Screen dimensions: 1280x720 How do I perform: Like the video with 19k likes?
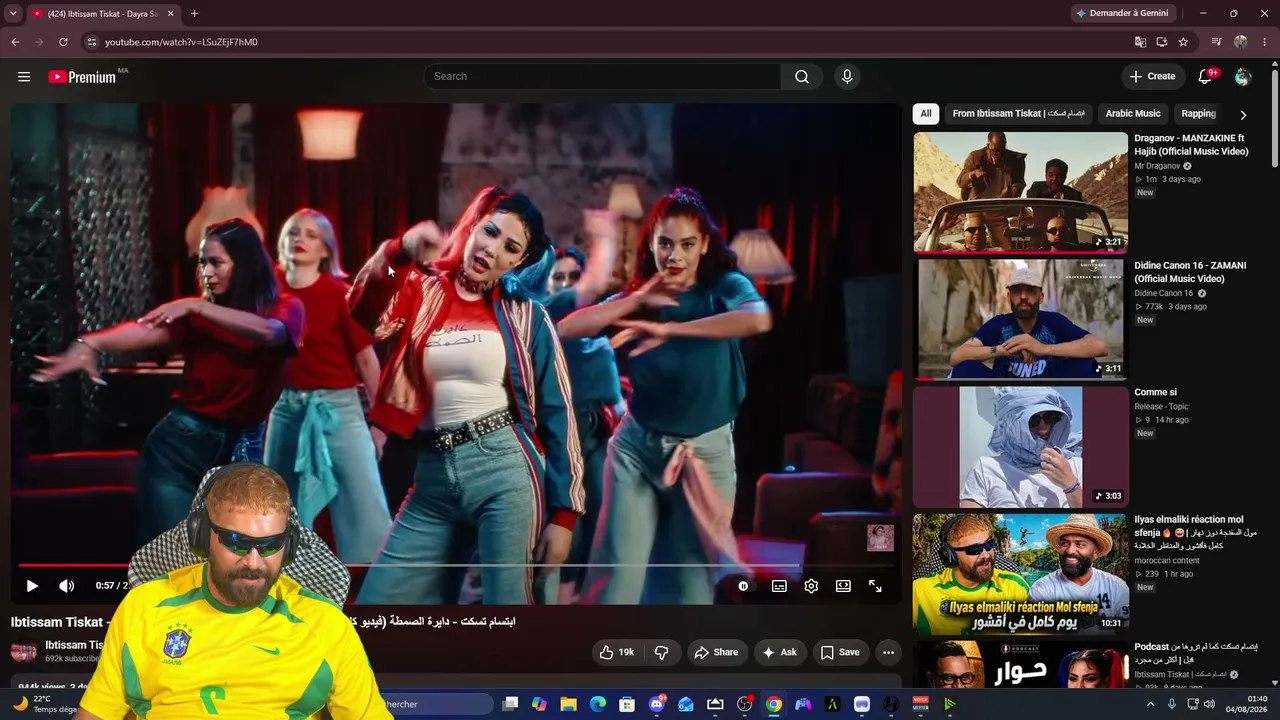click(x=616, y=652)
